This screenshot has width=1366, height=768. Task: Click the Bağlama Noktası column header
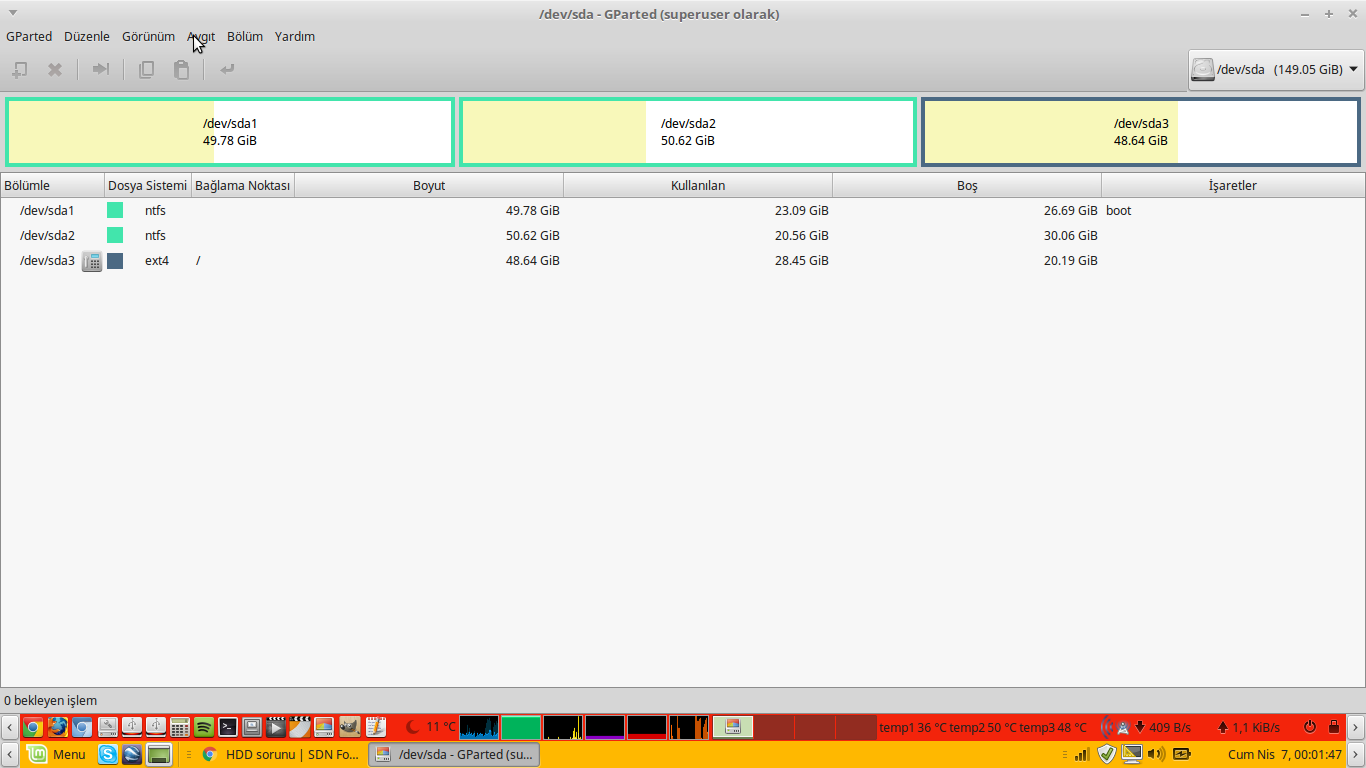coord(243,186)
